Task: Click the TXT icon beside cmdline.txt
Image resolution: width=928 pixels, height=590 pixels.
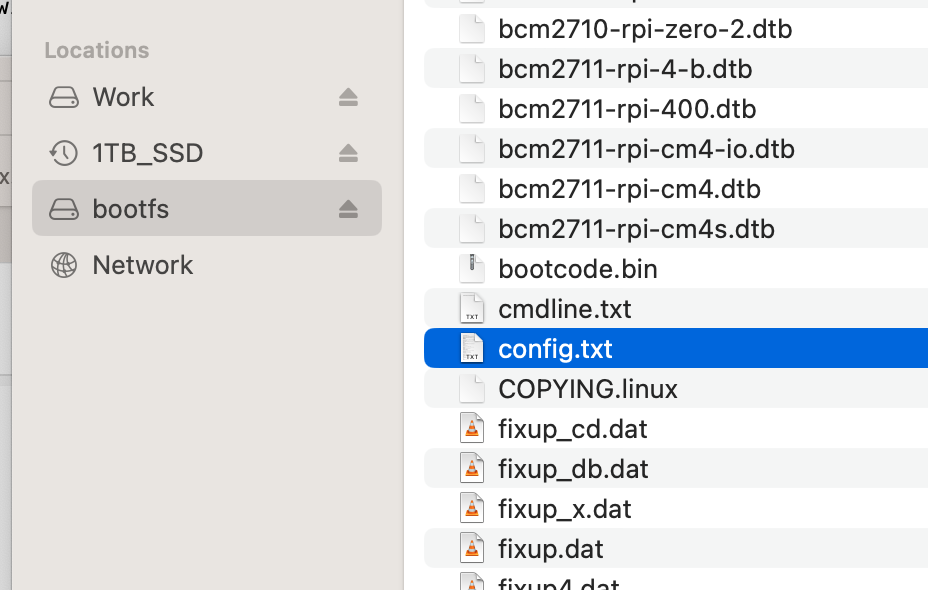Action: point(471,308)
